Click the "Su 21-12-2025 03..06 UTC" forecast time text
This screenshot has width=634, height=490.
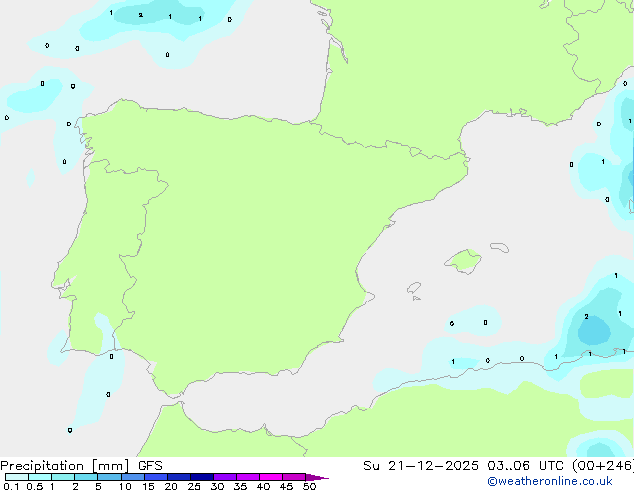(463, 466)
